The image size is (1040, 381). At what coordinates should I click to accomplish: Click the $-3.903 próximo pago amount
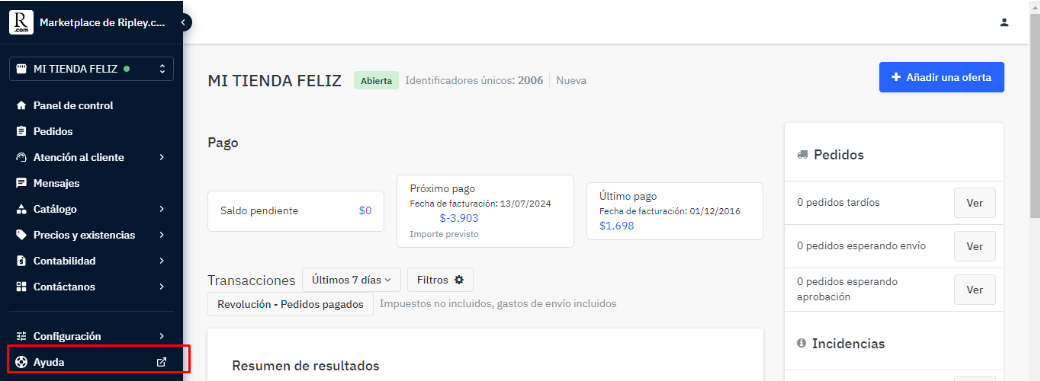coord(459,218)
